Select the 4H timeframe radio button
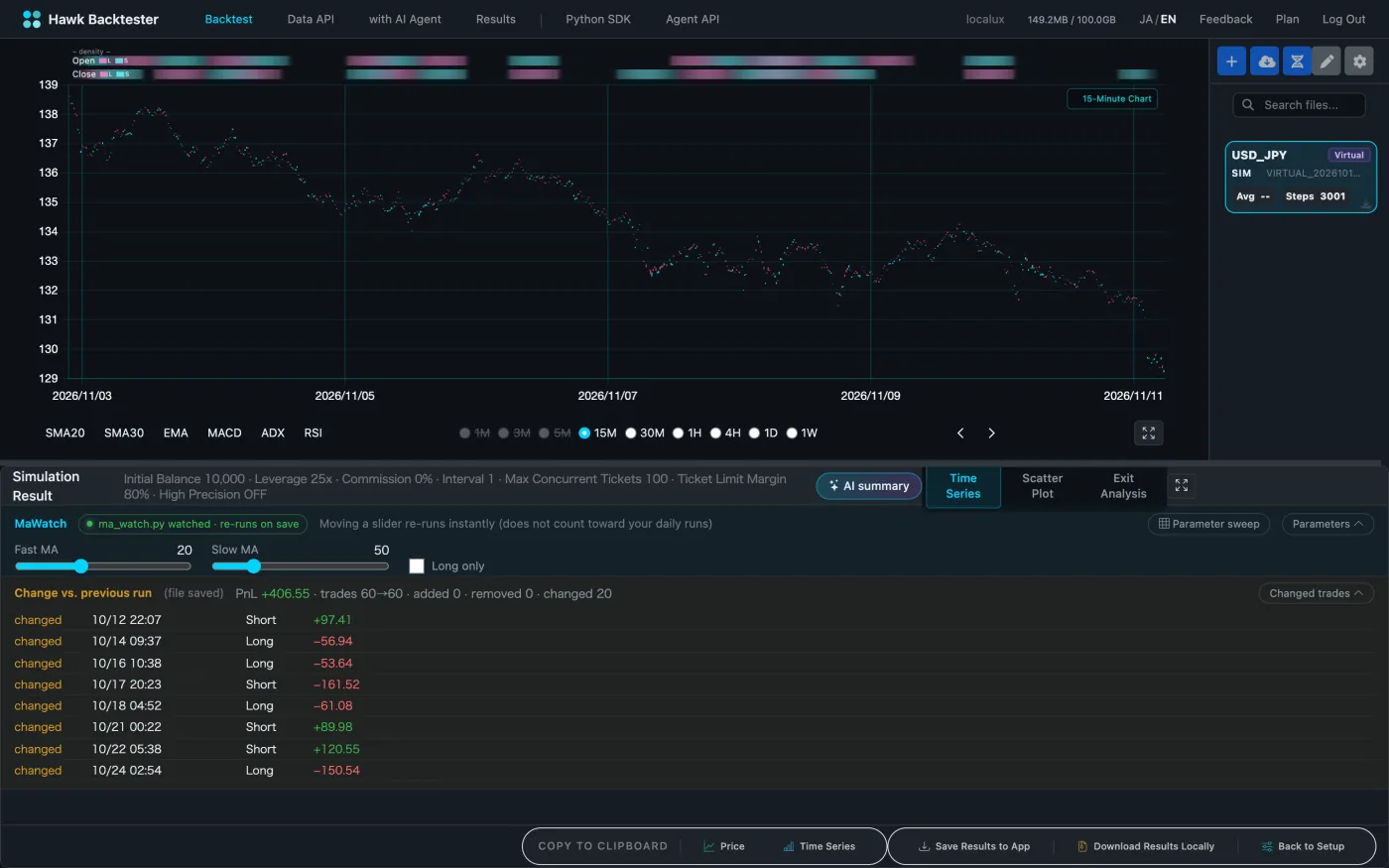Image resolution: width=1389 pixels, height=868 pixels. [715, 434]
